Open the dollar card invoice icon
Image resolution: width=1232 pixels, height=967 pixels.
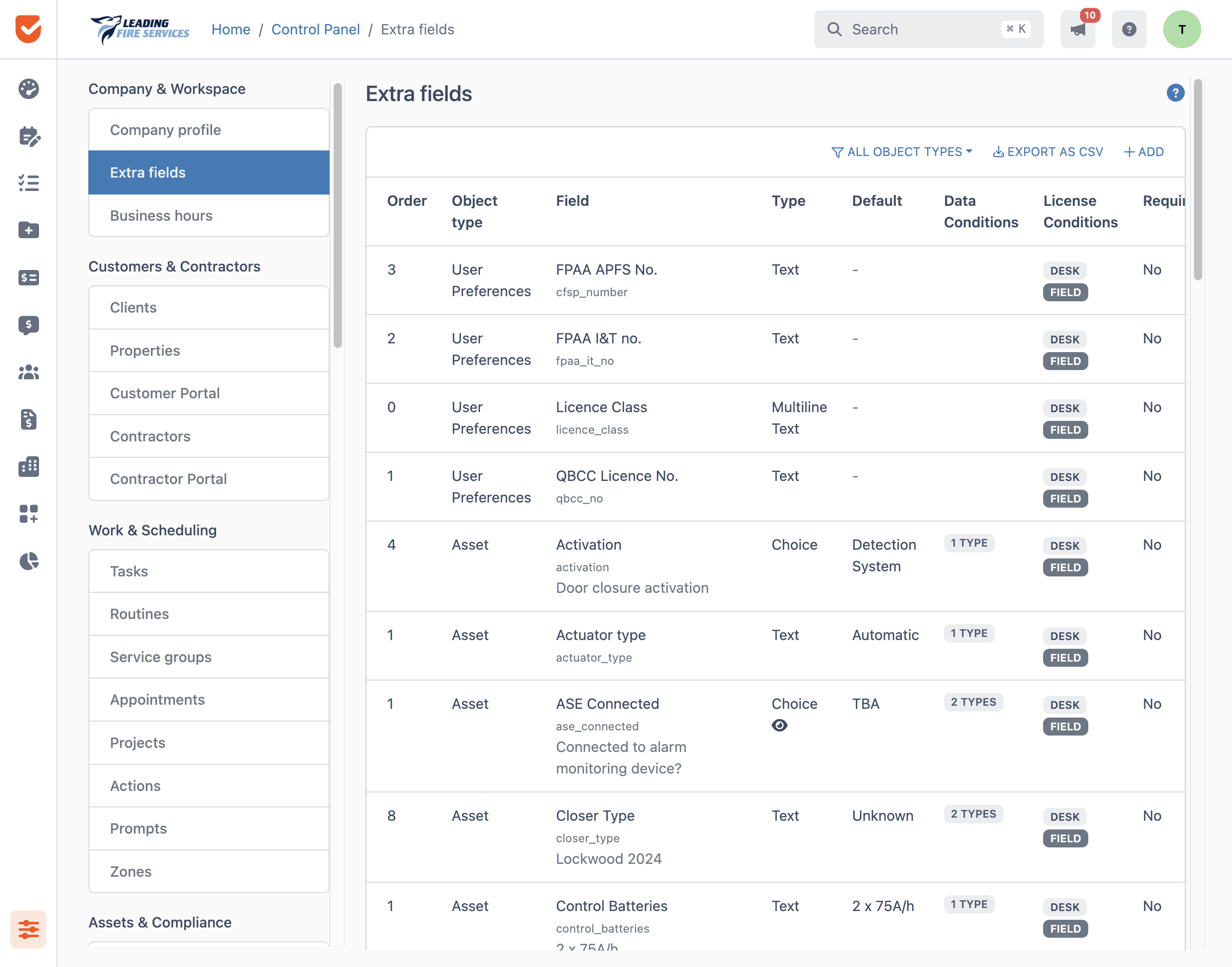(28, 277)
